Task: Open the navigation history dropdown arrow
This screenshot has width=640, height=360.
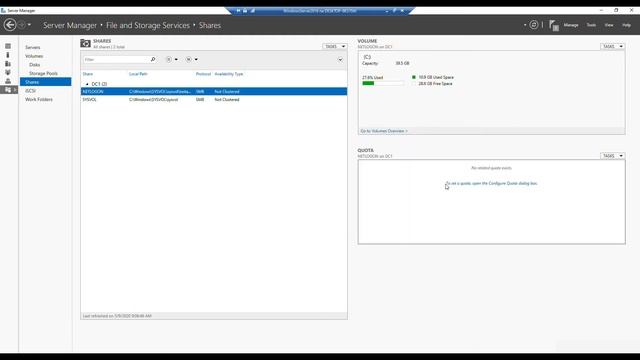Action: coord(29,25)
